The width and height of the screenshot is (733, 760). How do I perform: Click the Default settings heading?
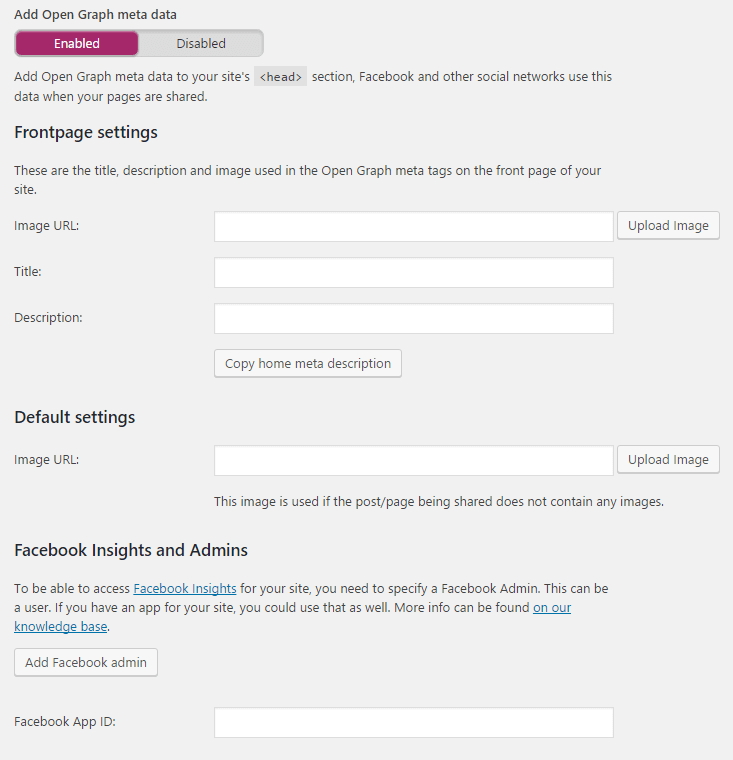75,417
